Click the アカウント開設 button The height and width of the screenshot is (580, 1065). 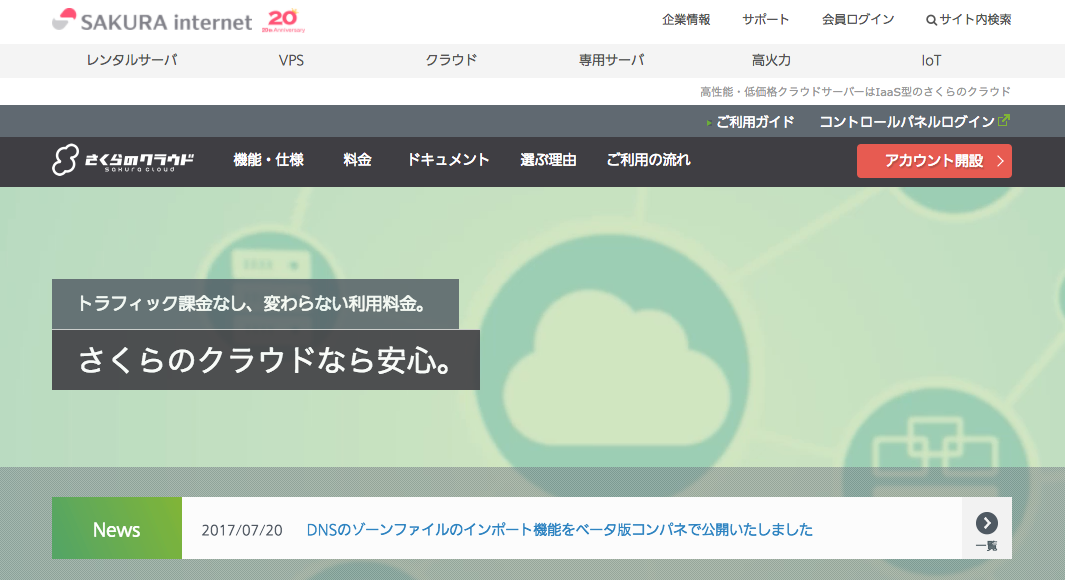point(934,161)
